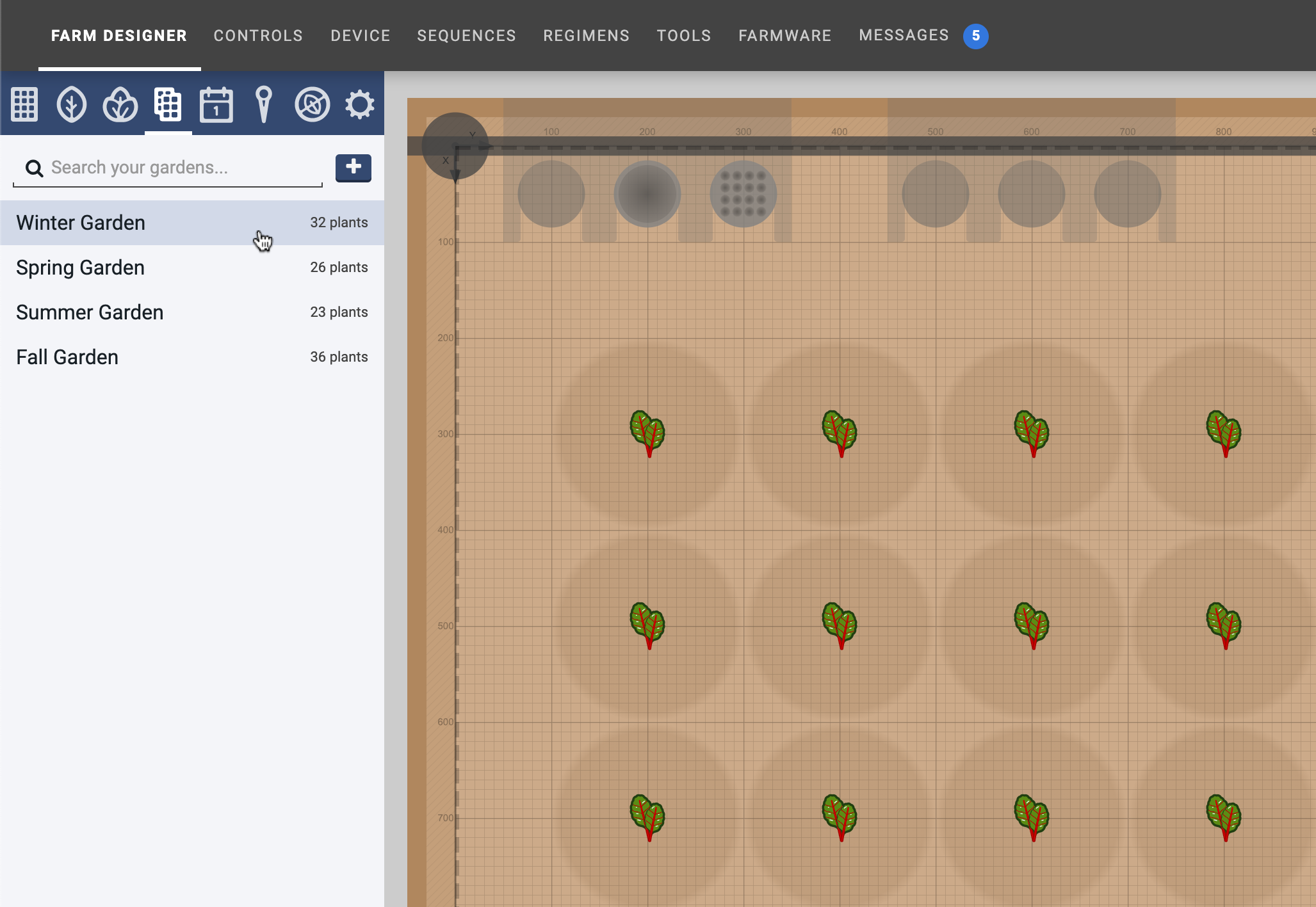This screenshot has width=1316, height=907.
Task: Open the Map grid panel icon
Action: pyautogui.click(x=24, y=104)
